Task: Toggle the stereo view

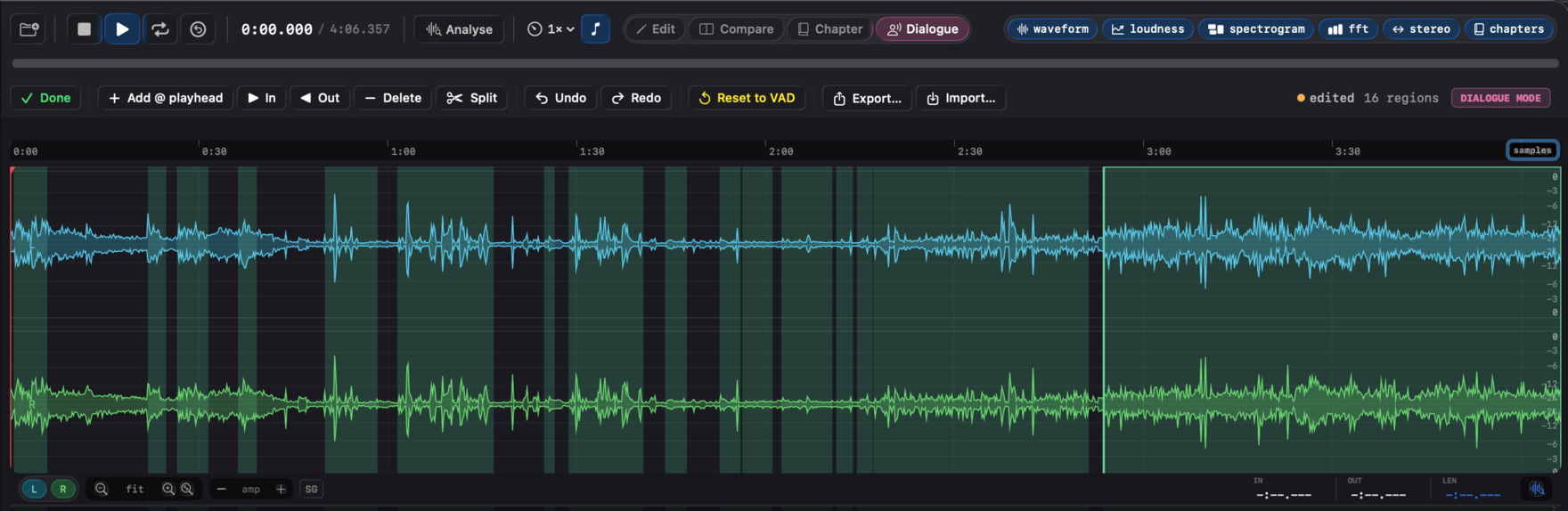Action: tap(1421, 29)
